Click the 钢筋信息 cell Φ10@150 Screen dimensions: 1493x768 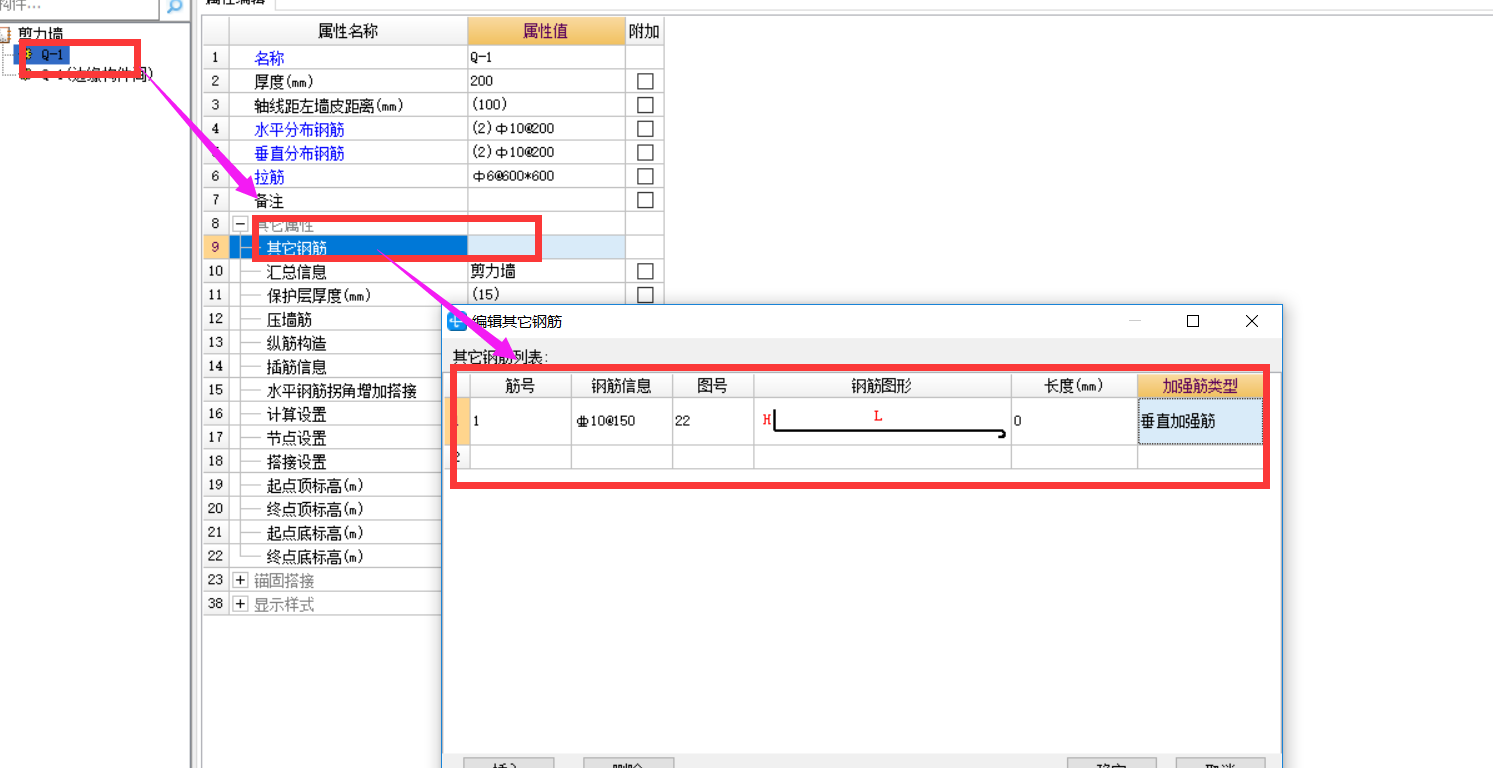click(621, 421)
